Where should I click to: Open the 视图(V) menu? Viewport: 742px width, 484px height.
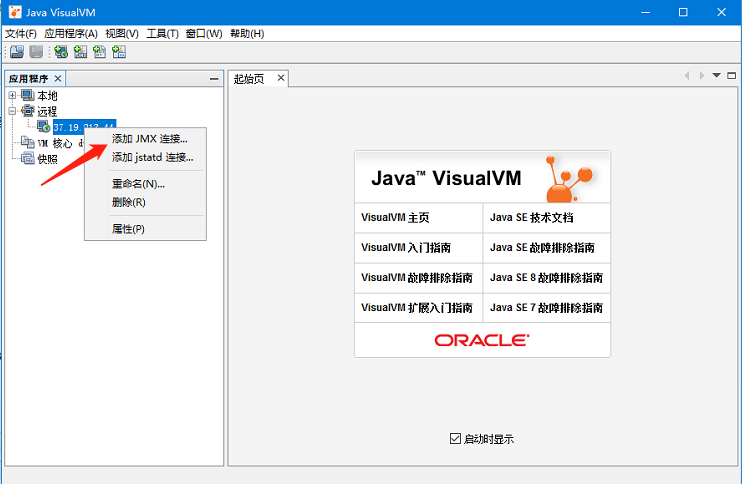(122, 34)
